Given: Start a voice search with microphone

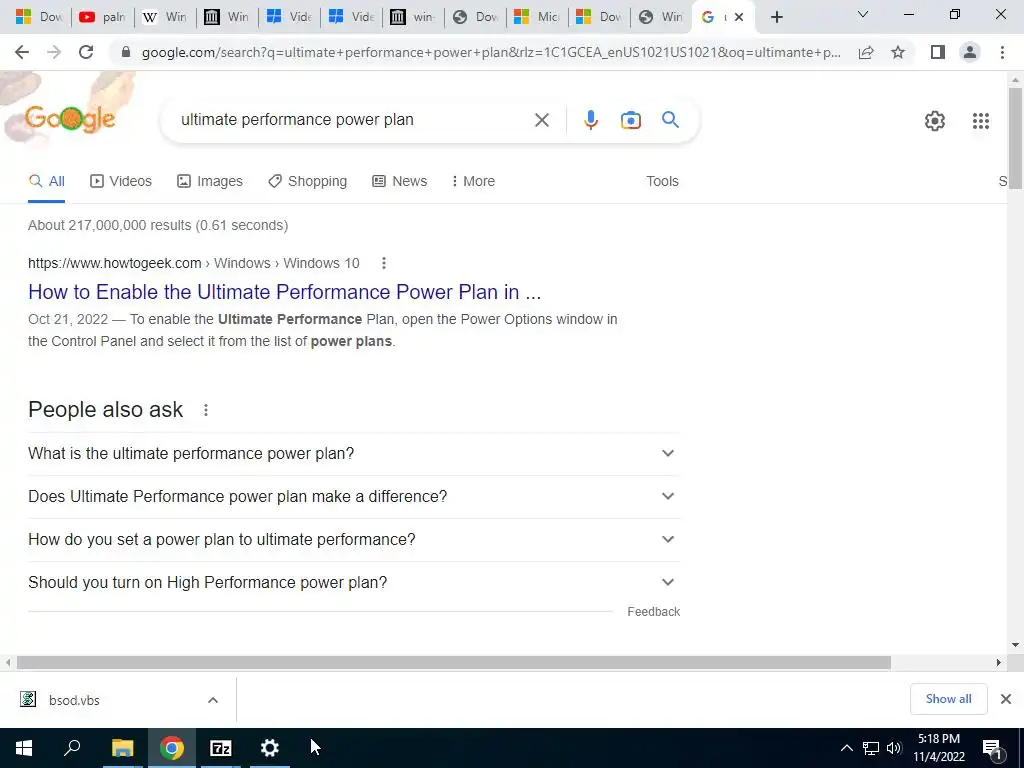Looking at the screenshot, I should [x=590, y=120].
